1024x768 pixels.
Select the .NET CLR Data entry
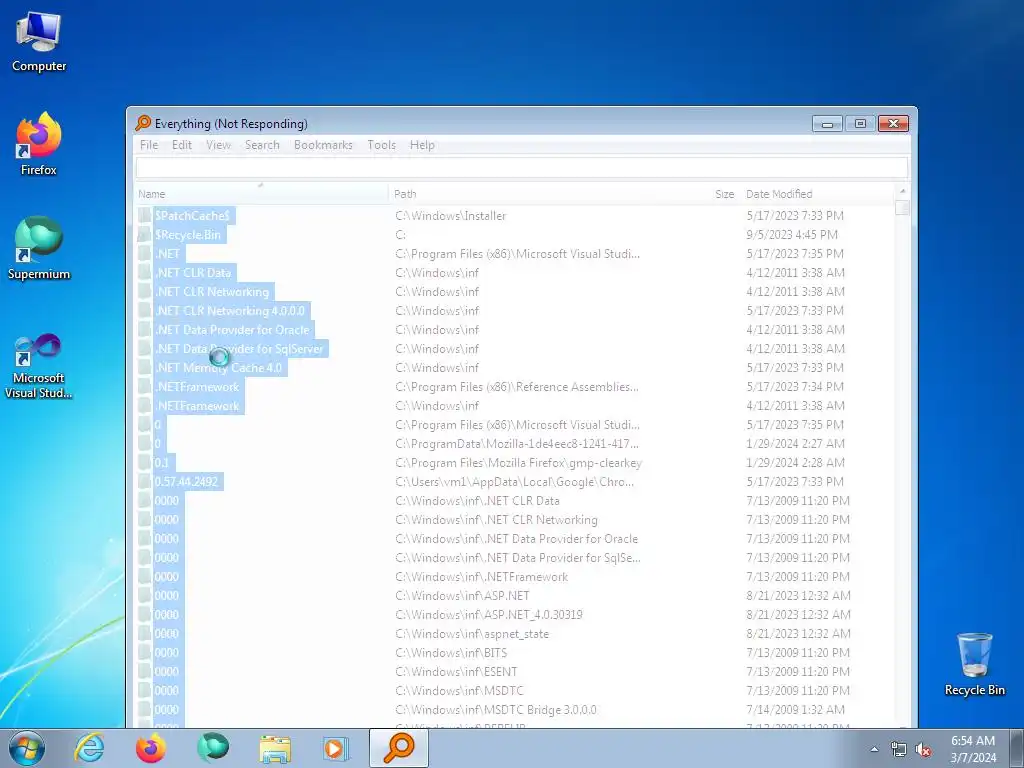pos(193,272)
